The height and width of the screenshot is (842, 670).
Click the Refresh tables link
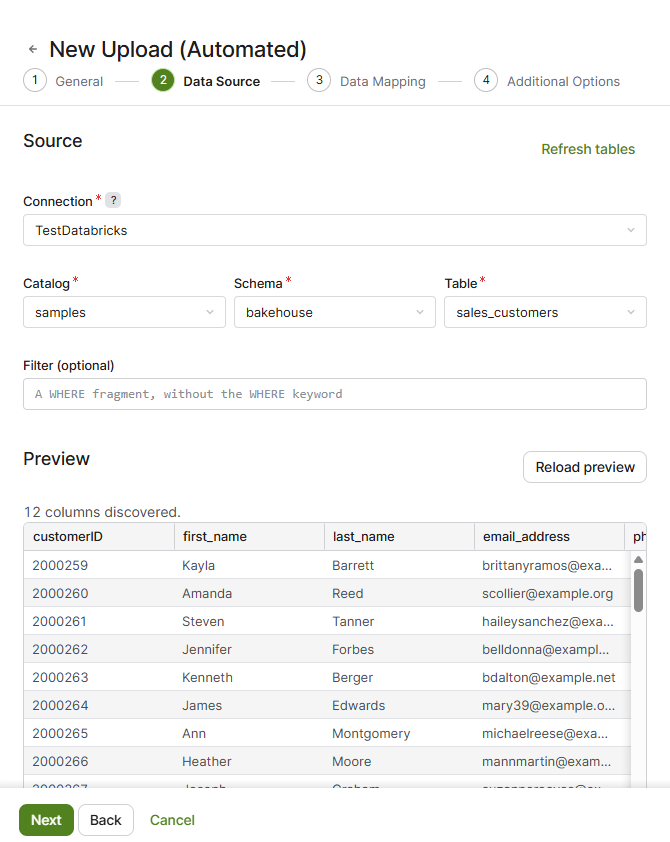coord(588,149)
